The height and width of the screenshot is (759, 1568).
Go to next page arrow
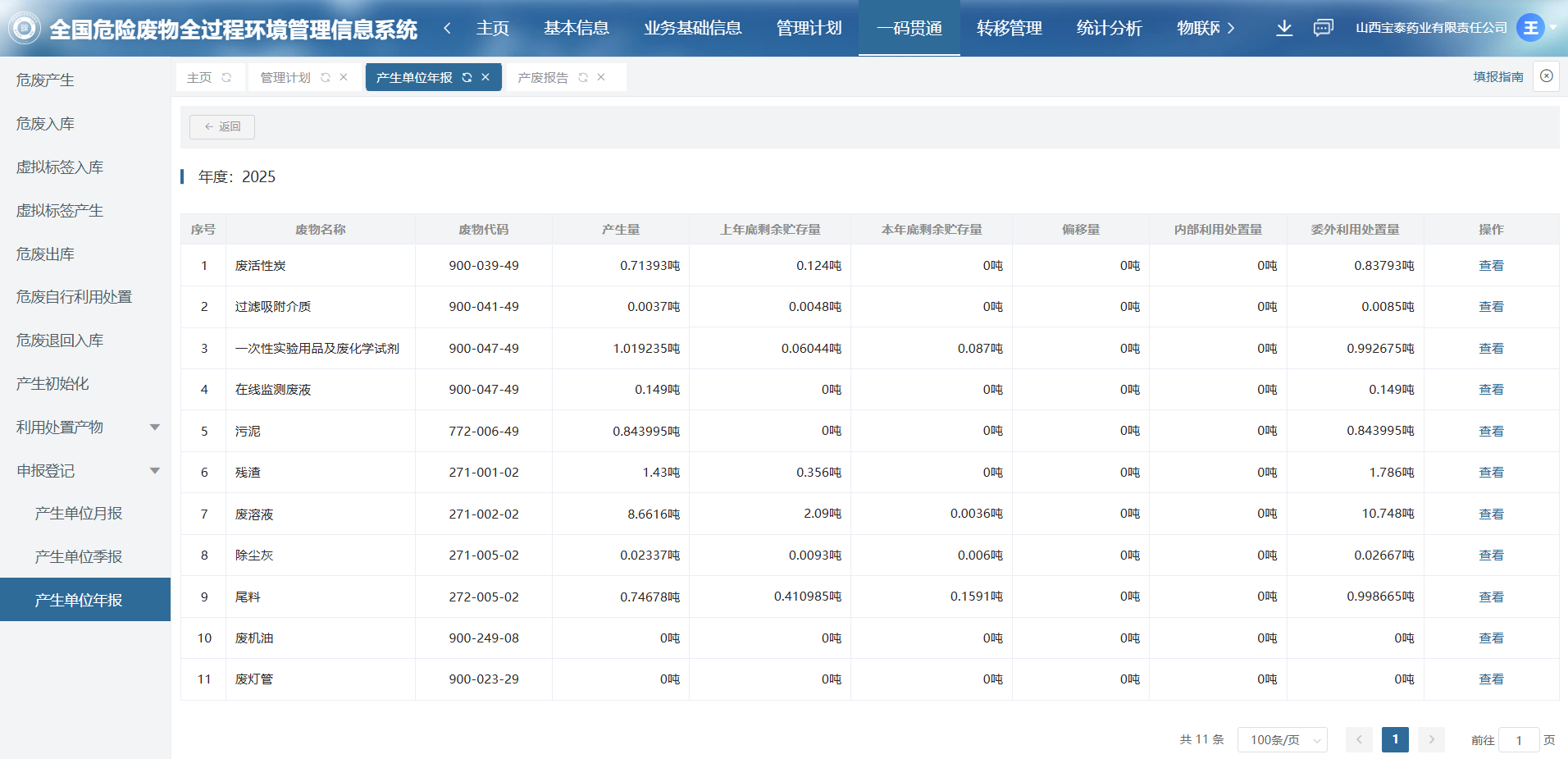click(x=1431, y=739)
